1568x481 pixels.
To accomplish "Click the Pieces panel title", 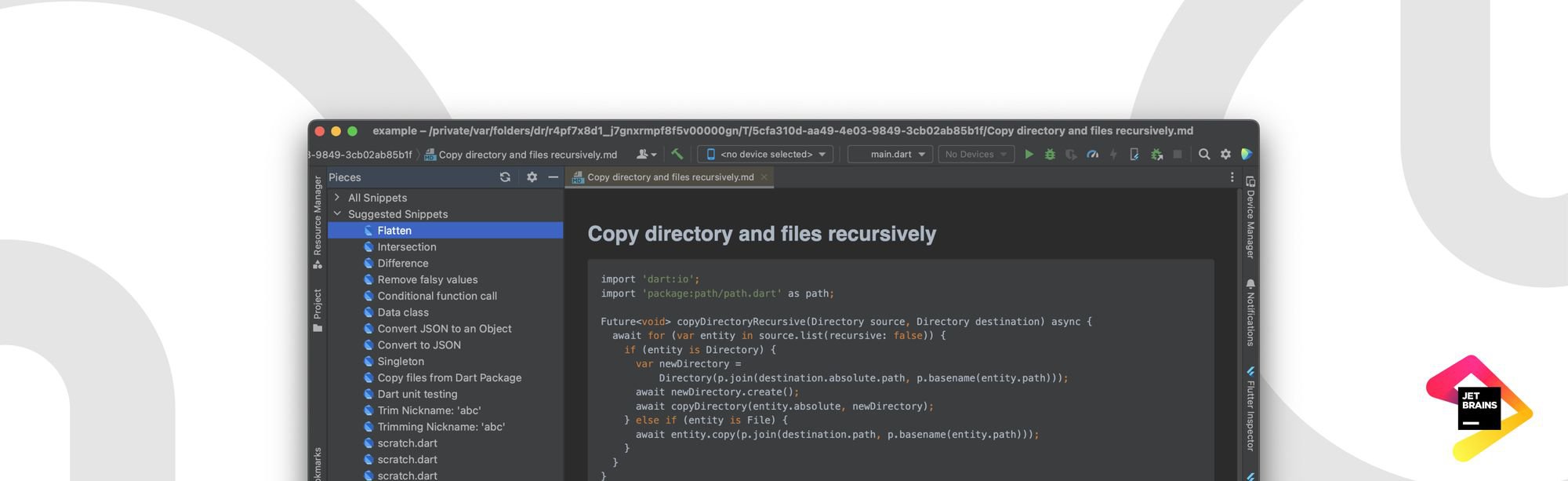I will [x=345, y=177].
